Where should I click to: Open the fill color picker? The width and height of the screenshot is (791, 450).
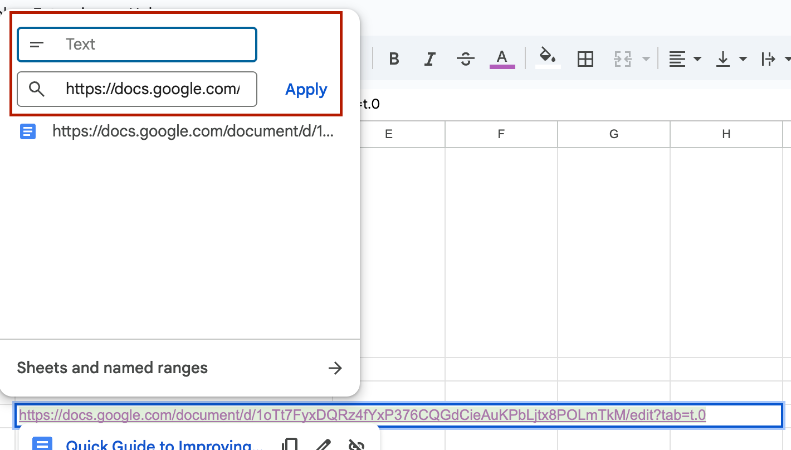[548, 58]
